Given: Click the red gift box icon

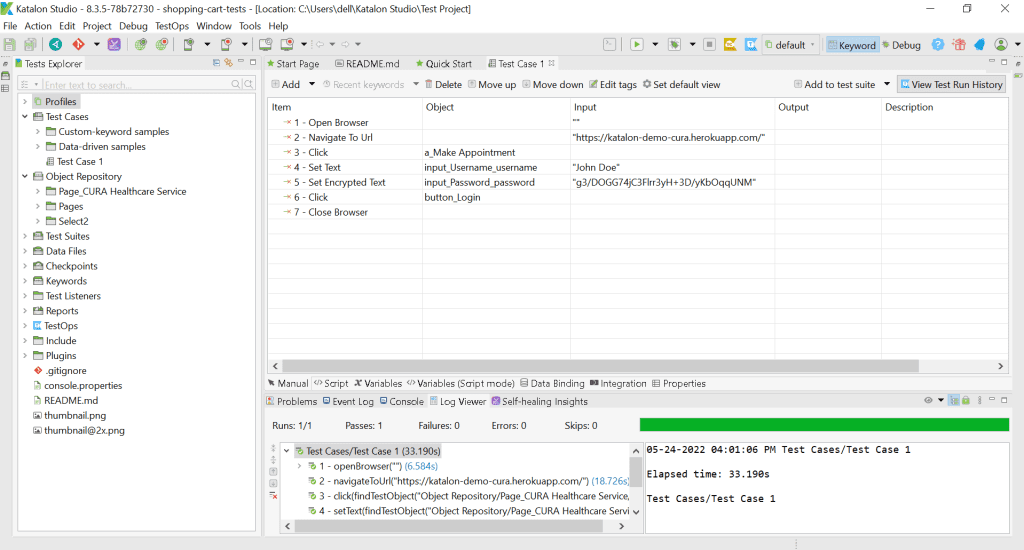Looking at the screenshot, I should [x=959, y=45].
